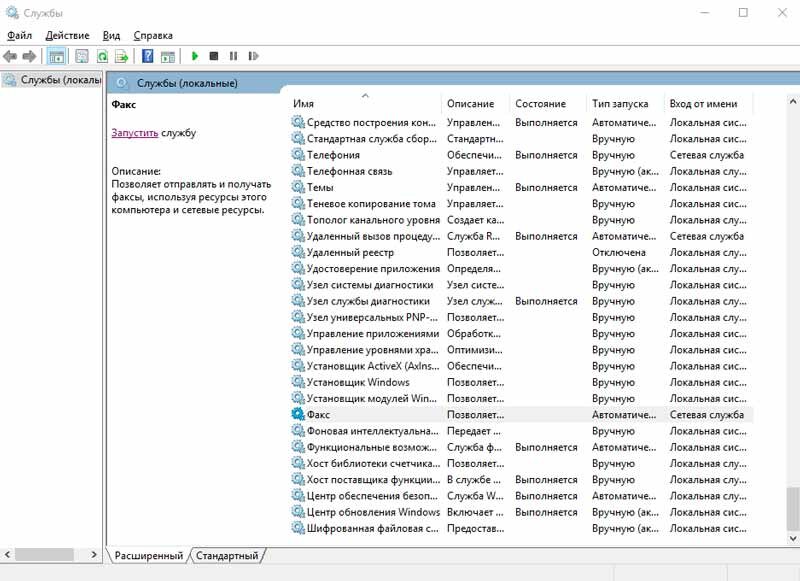This screenshot has height=581, width=800.
Task: Select Стандартная служба сборщика row
Action: pyautogui.click(x=520, y=139)
